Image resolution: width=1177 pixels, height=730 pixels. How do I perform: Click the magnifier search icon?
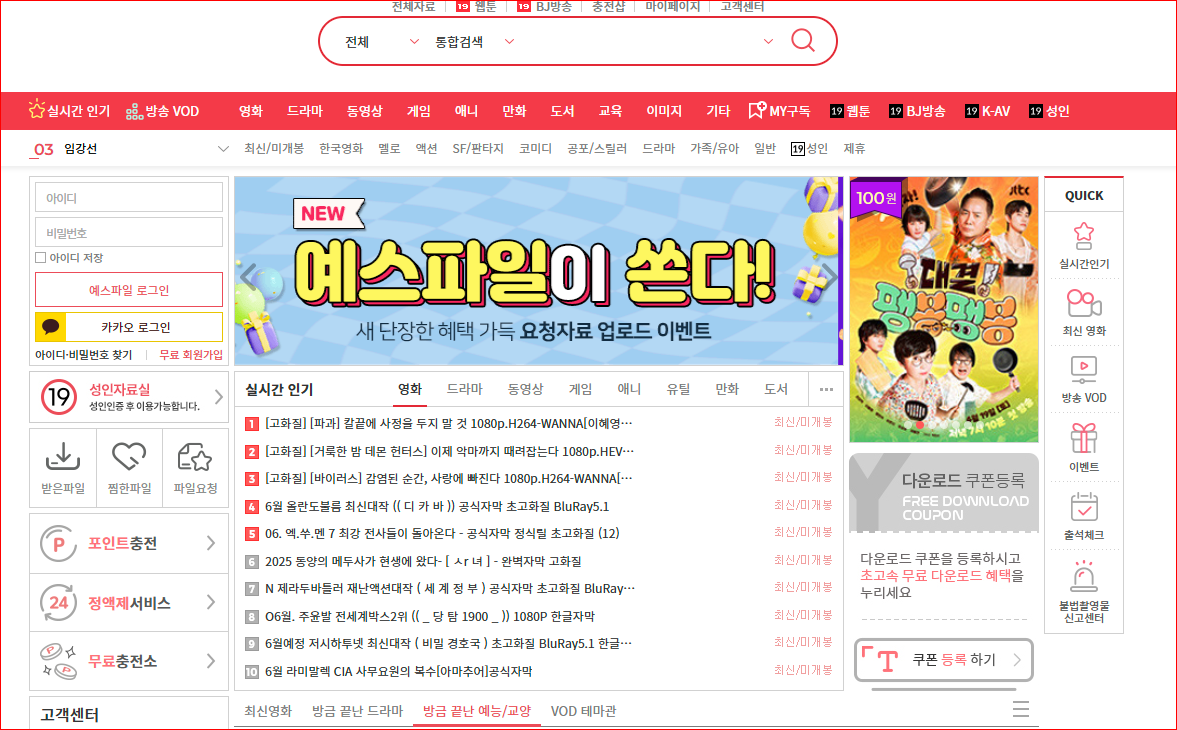802,41
